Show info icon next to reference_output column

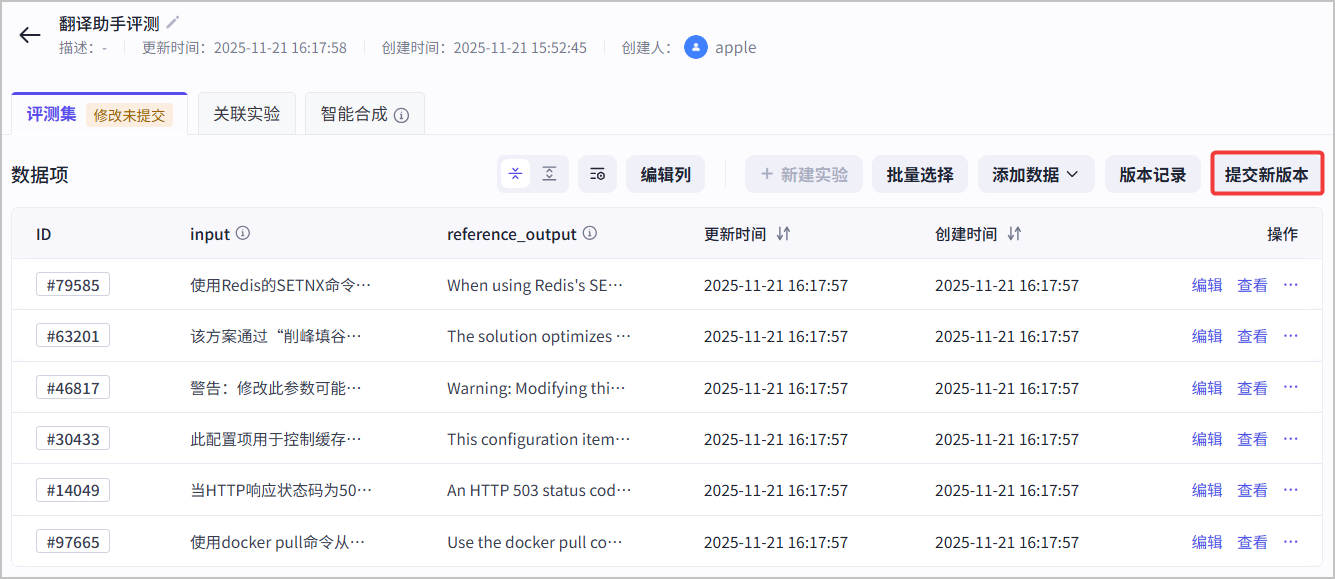click(590, 233)
